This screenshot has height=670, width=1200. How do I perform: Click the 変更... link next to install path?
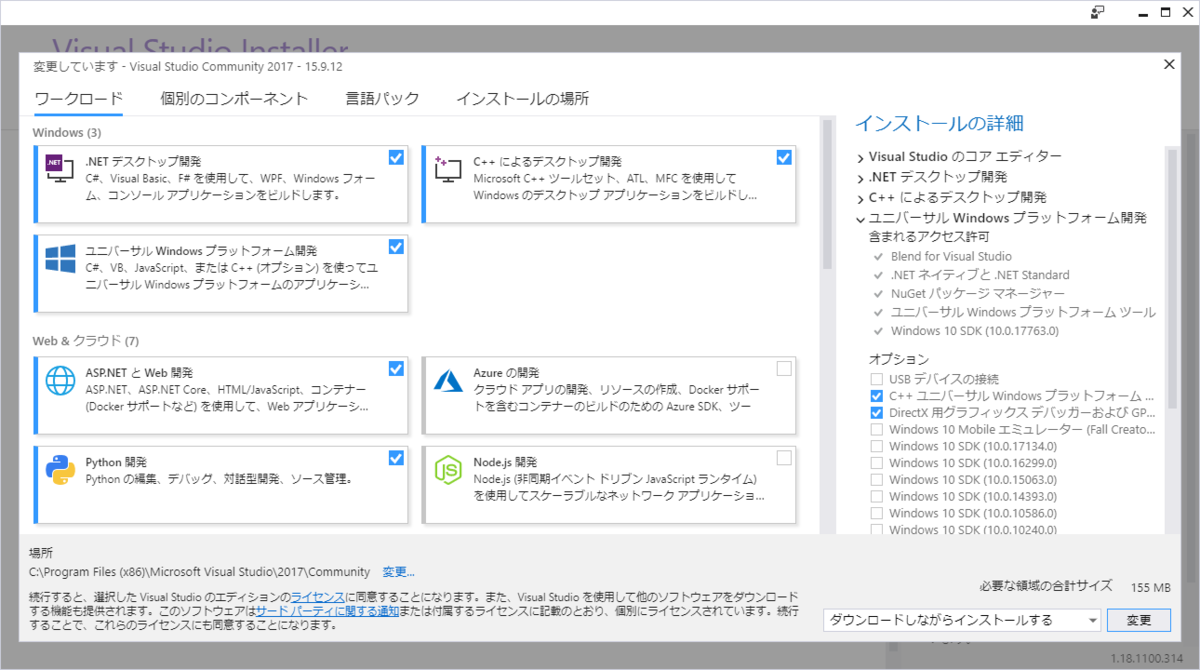(x=398, y=572)
